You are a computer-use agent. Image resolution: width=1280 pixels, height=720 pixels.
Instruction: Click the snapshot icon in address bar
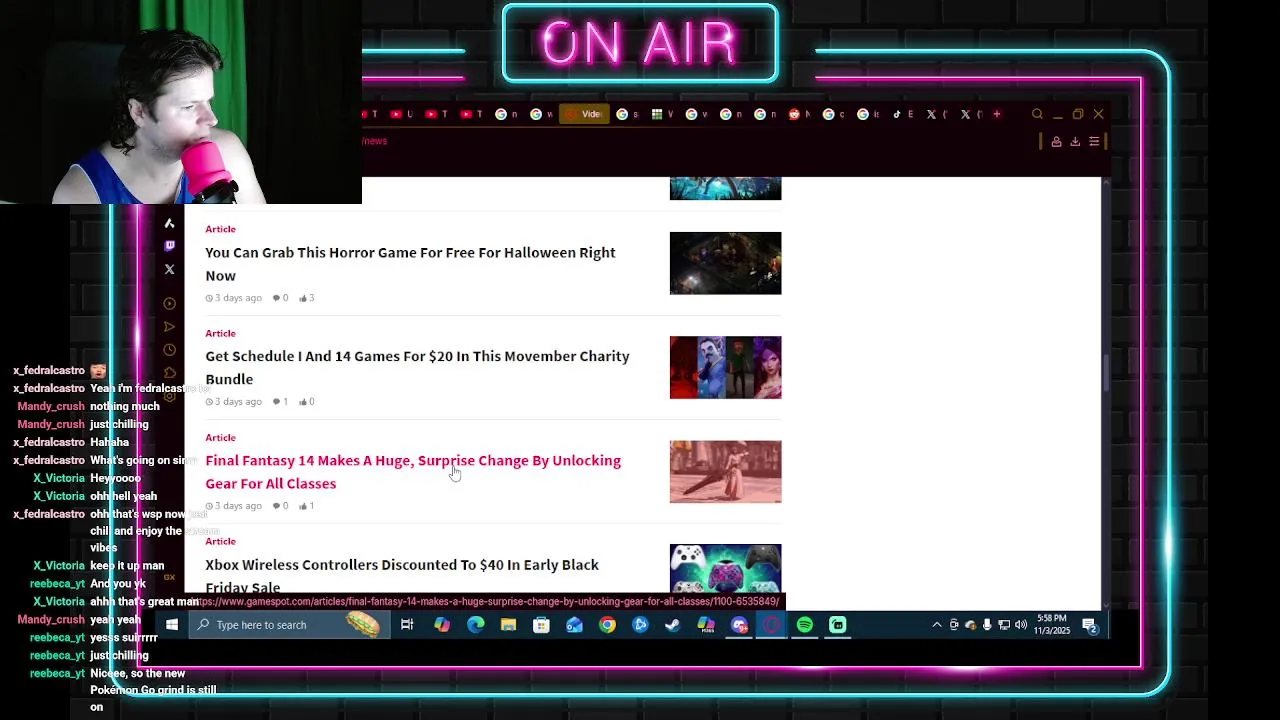[x=1056, y=142]
